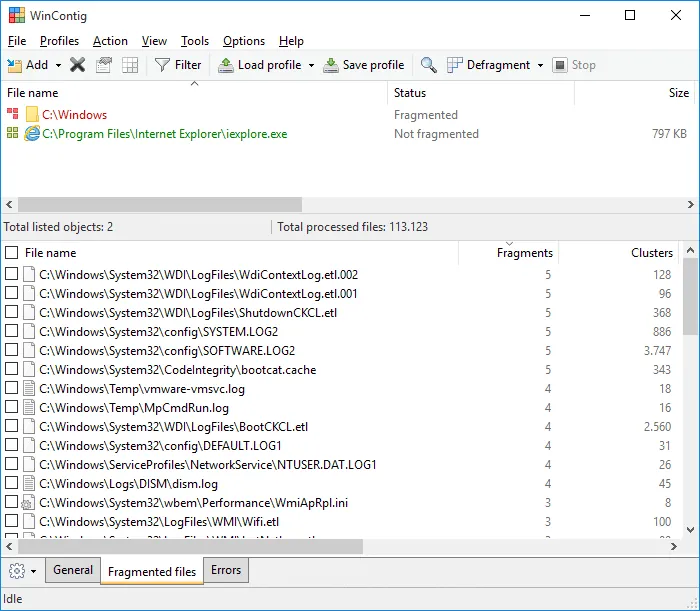Open the Load profile dropdown arrow
Viewport: 700px width, 611px height.
coord(311,66)
